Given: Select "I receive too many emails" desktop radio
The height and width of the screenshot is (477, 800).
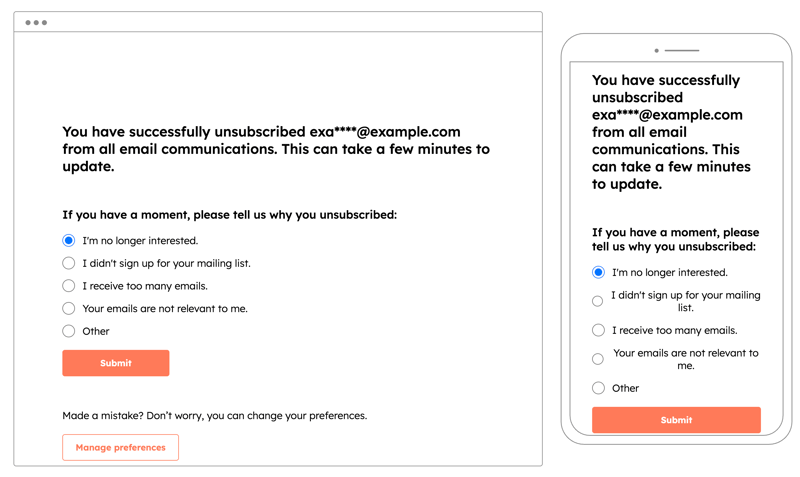Looking at the screenshot, I should click(69, 286).
